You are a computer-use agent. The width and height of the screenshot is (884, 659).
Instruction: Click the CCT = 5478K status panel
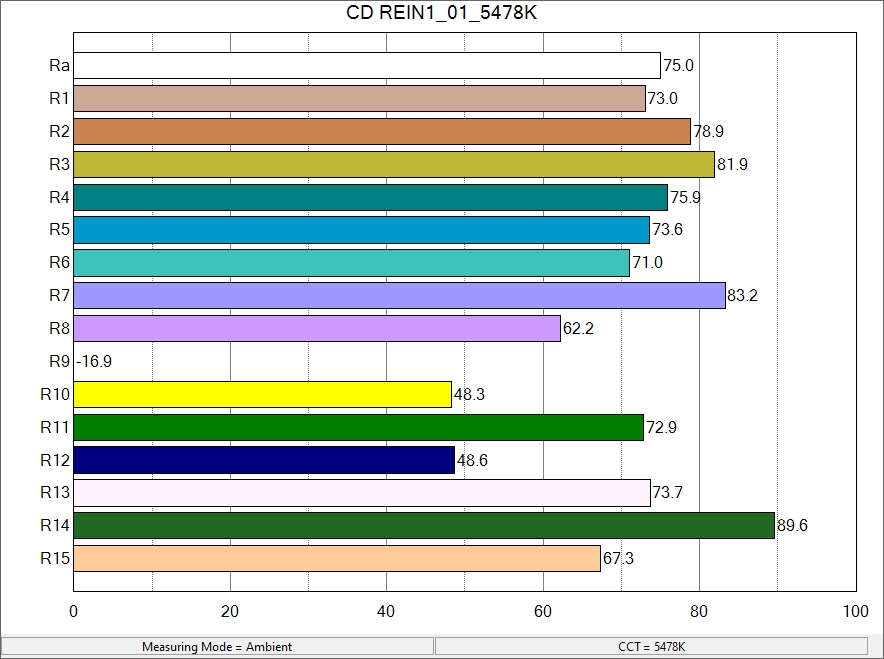pyautogui.click(x=652, y=647)
